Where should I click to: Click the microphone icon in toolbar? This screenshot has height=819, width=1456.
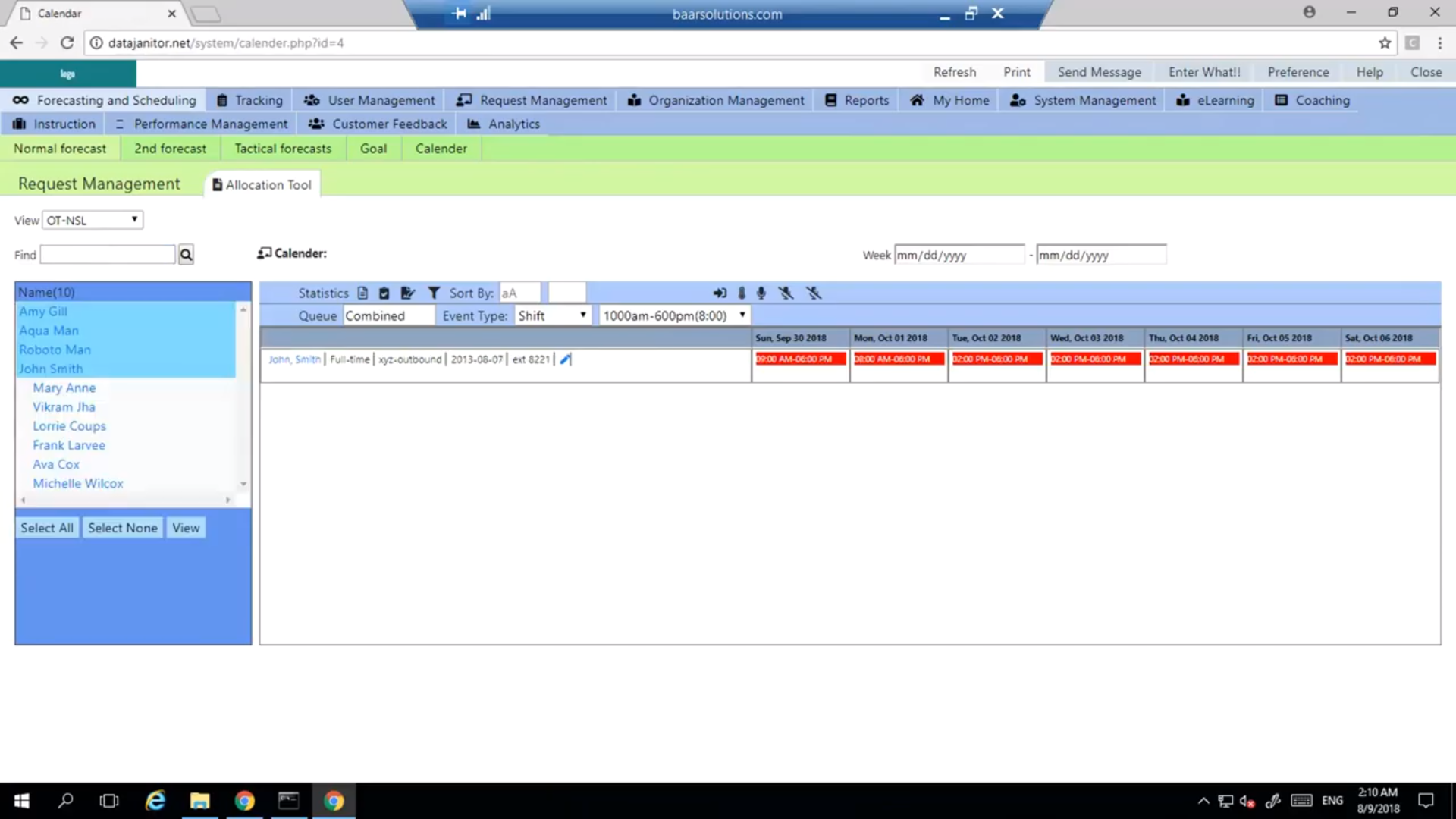pos(761,293)
